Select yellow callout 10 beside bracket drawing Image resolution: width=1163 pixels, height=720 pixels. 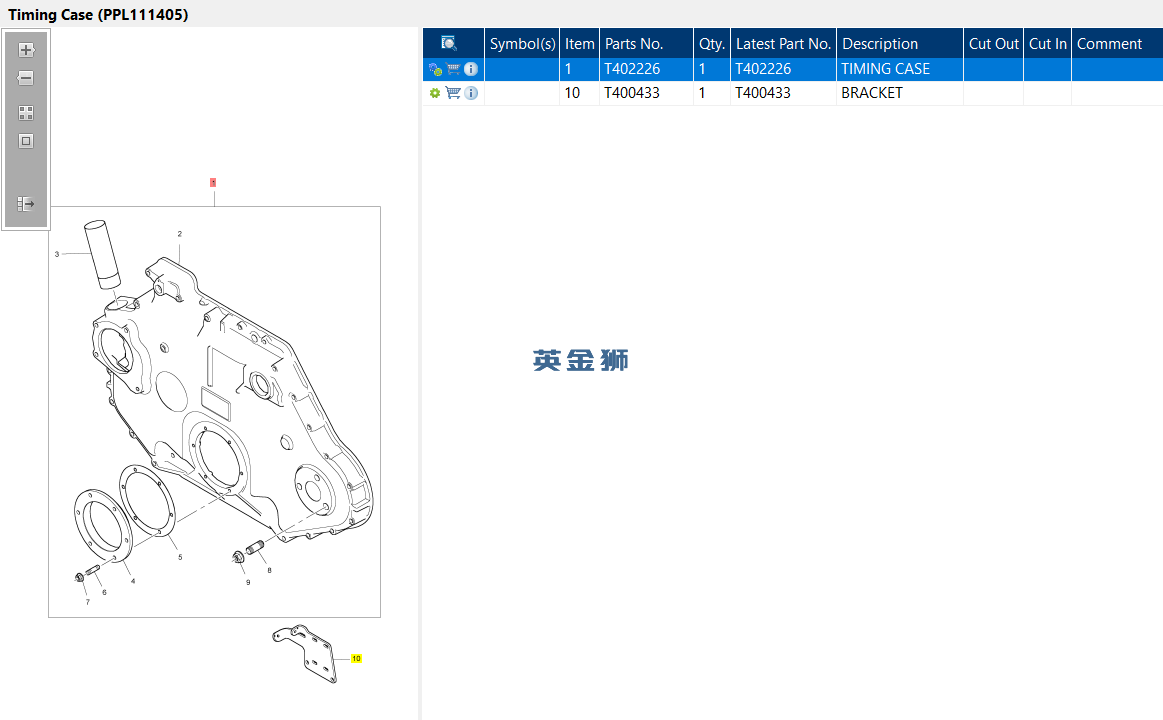pyautogui.click(x=356, y=658)
